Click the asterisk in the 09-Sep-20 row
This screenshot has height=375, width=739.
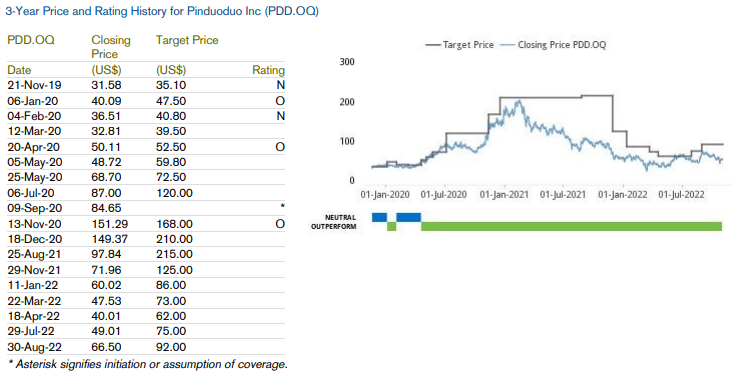pyautogui.click(x=282, y=207)
